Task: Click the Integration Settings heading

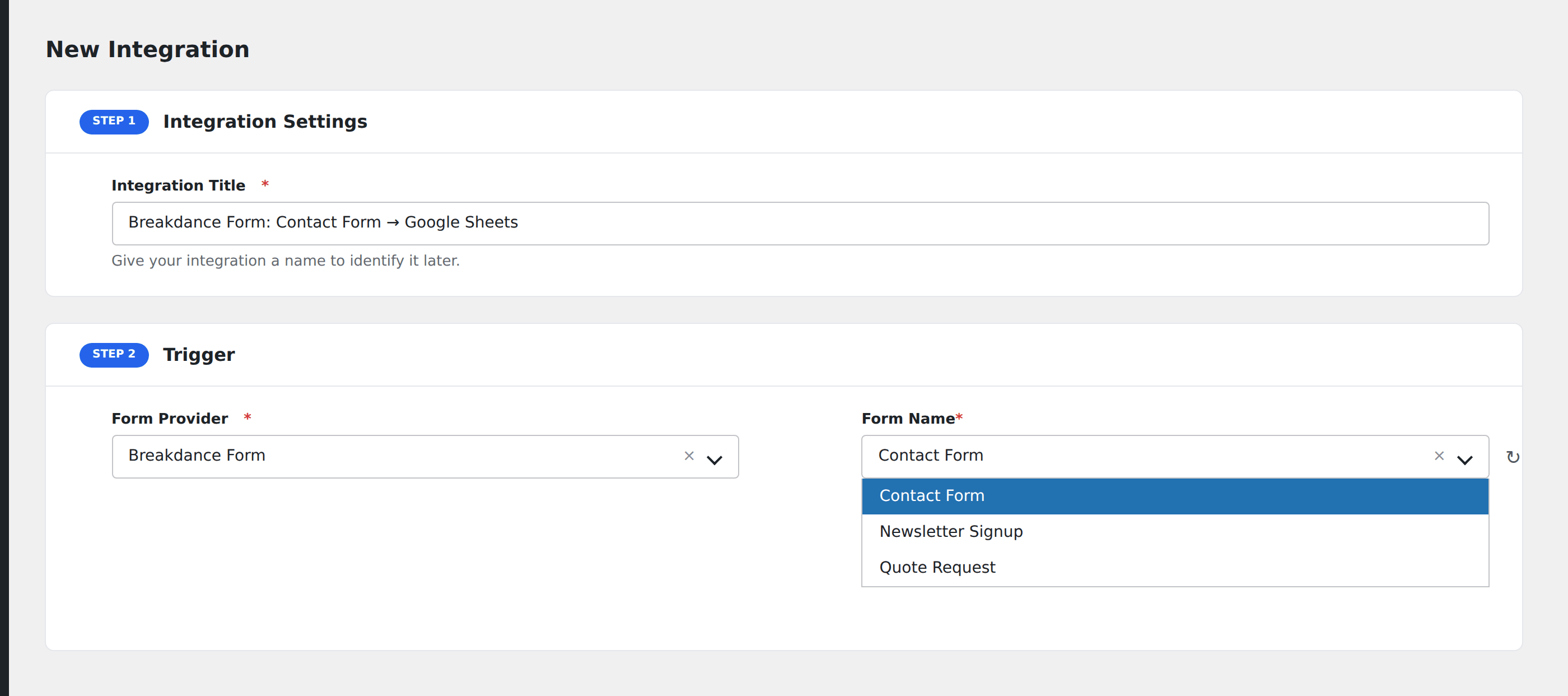Action: point(265,122)
